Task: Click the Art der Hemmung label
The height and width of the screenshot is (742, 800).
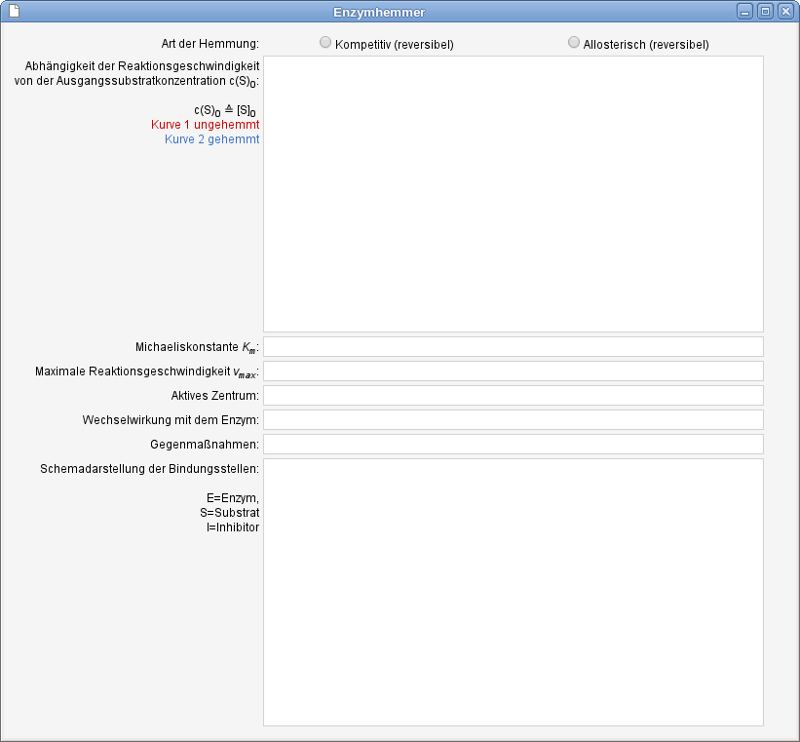Action: pos(210,44)
